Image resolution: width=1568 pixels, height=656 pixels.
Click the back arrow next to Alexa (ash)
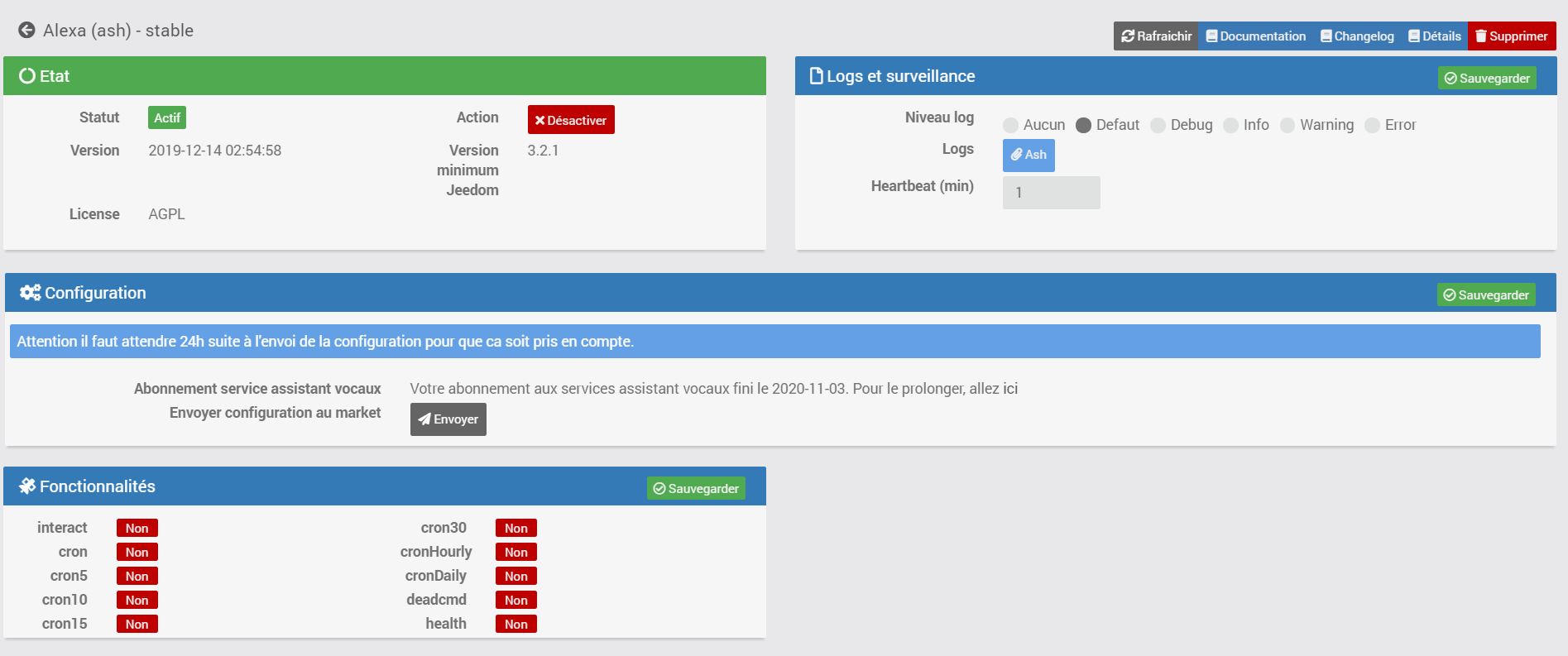[26, 31]
